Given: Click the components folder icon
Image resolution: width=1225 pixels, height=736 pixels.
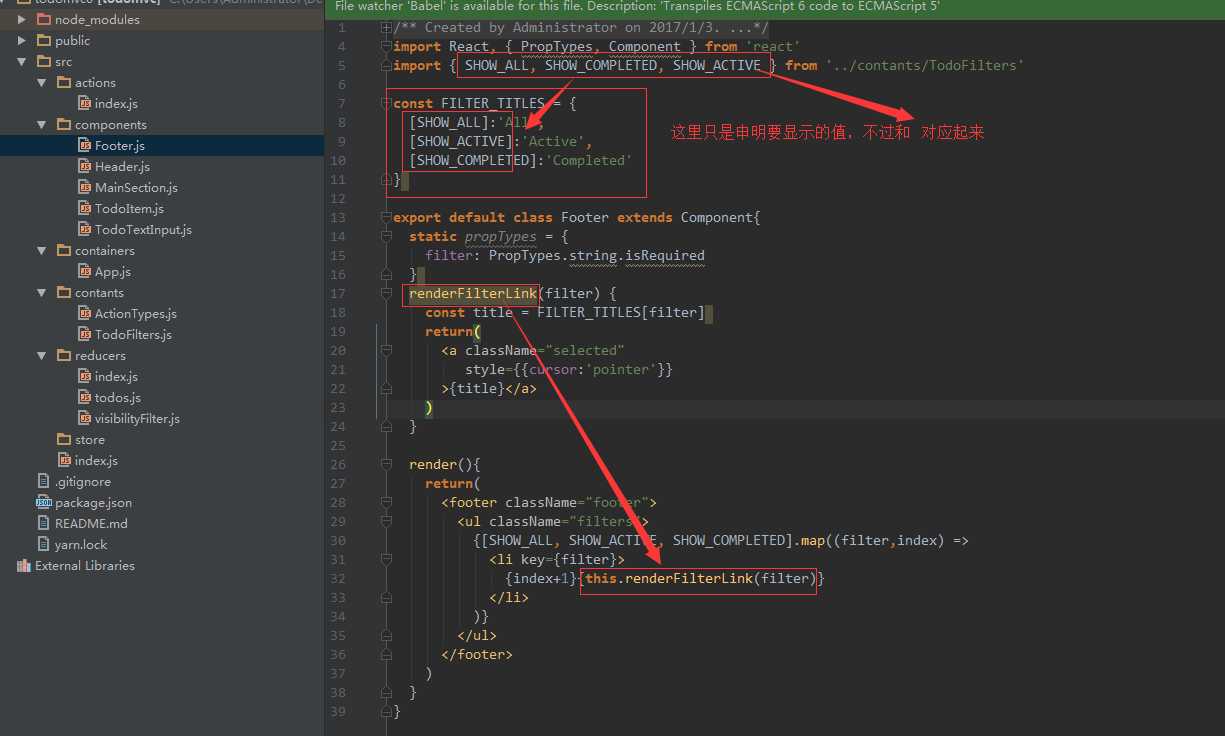Looking at the screenshot, I should [65, 124].
